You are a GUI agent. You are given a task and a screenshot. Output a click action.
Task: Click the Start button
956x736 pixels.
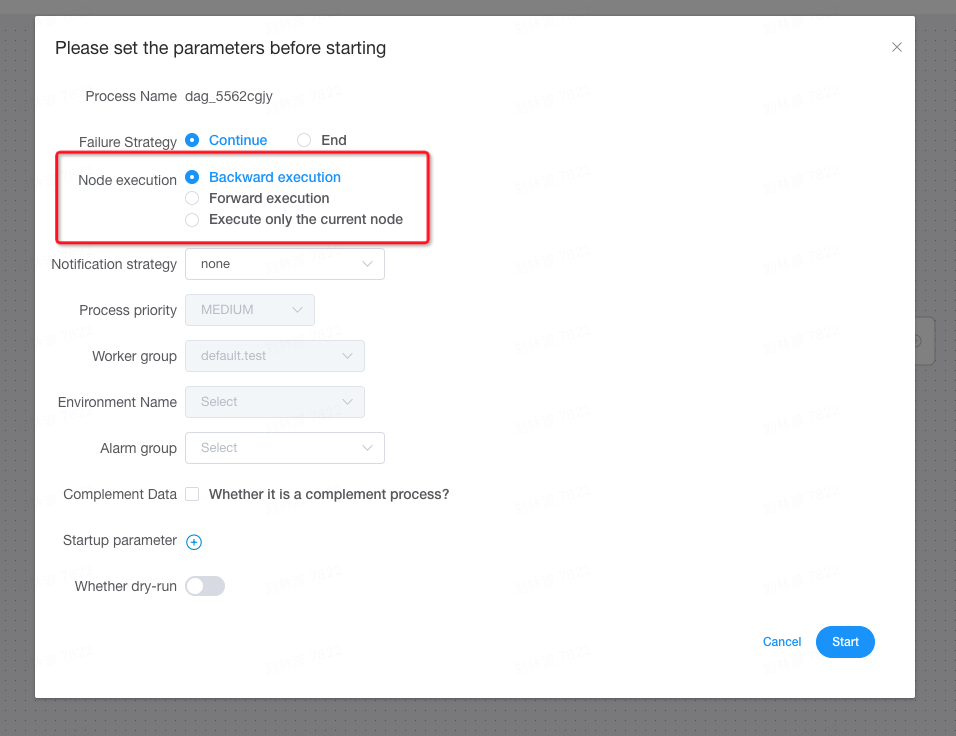[x=845, y=642]
